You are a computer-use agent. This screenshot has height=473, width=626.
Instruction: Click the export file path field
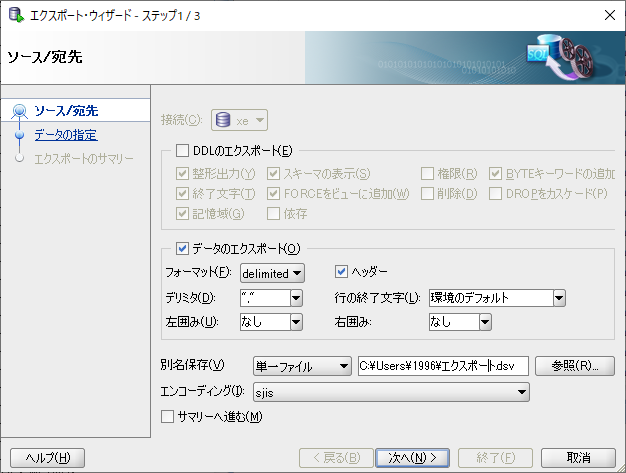point(443,366)
